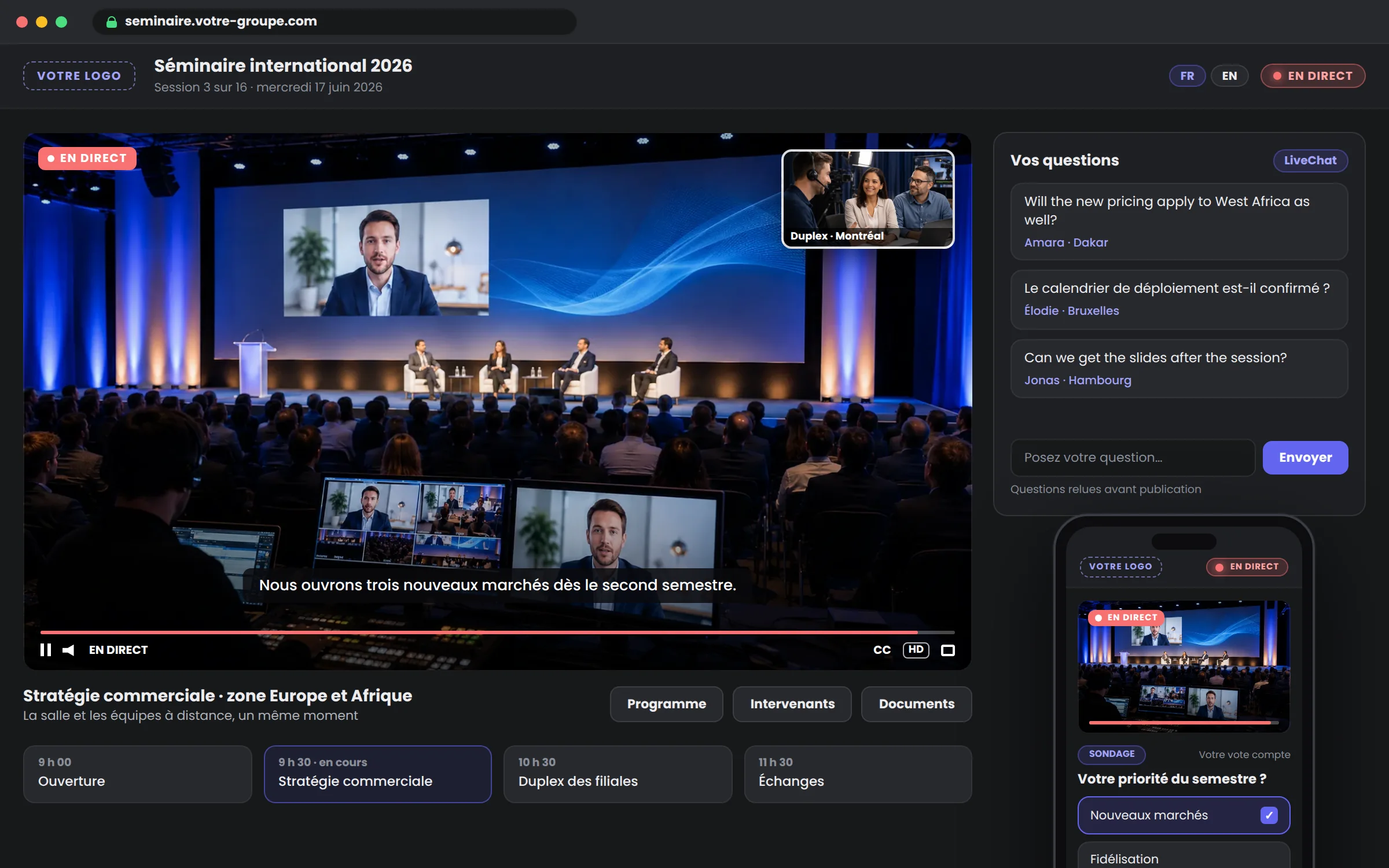Jump along the video progress bar

click(x=497, y=632)
